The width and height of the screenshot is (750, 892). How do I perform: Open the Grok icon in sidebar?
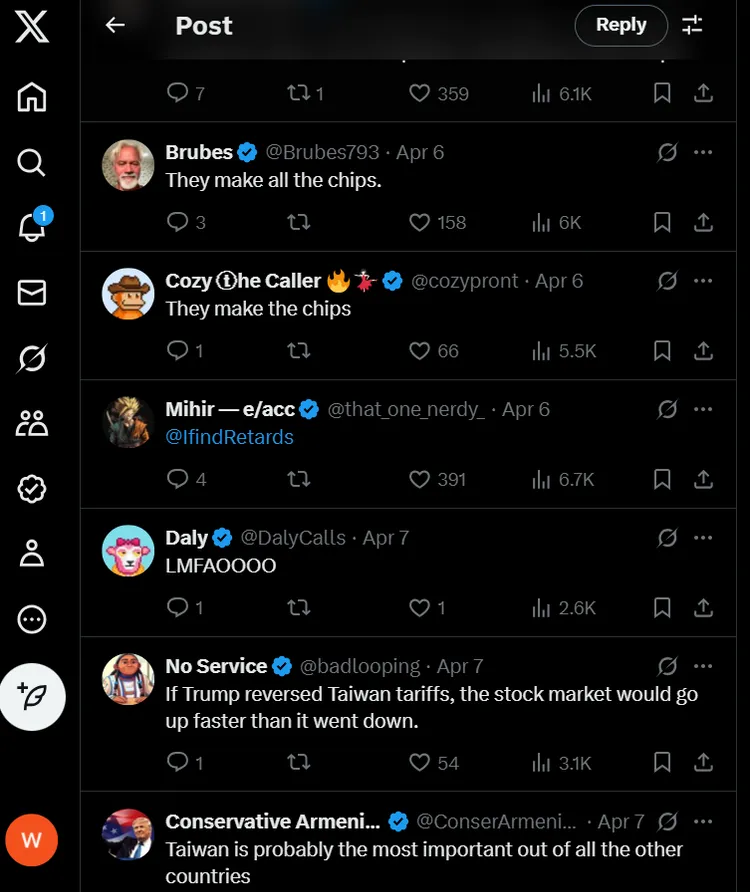[x=32, y=358]
